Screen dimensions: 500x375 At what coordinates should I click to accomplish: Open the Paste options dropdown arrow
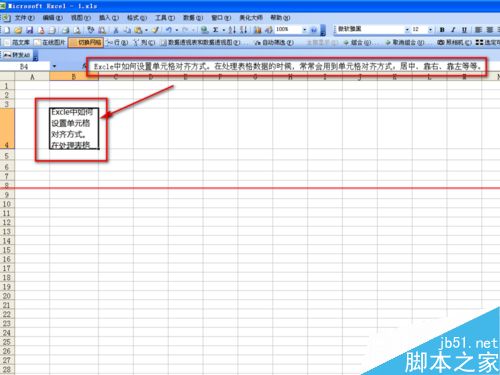pyautogui.click(x=146, y=30)
